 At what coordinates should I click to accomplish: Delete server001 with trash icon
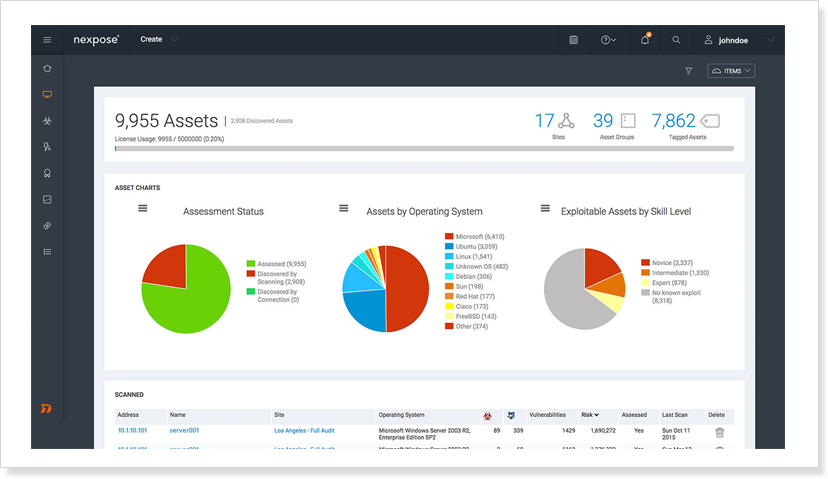719,433
